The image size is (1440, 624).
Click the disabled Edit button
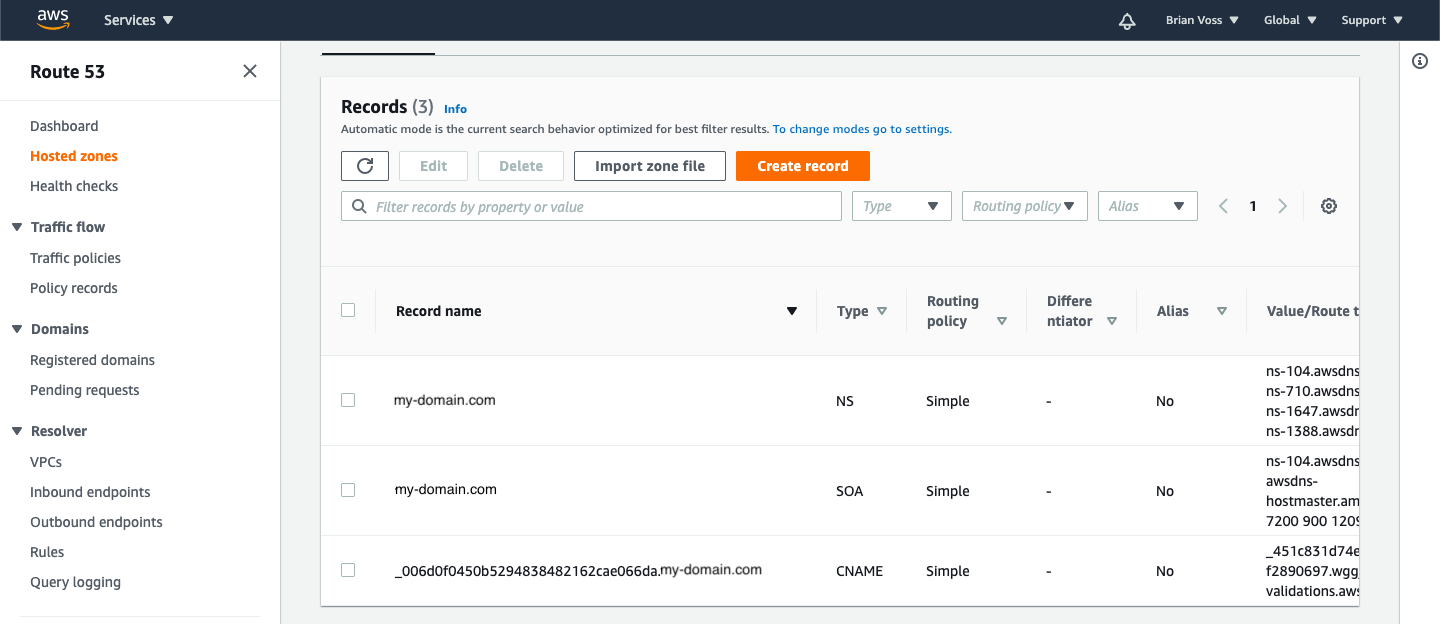click(434, 166)
